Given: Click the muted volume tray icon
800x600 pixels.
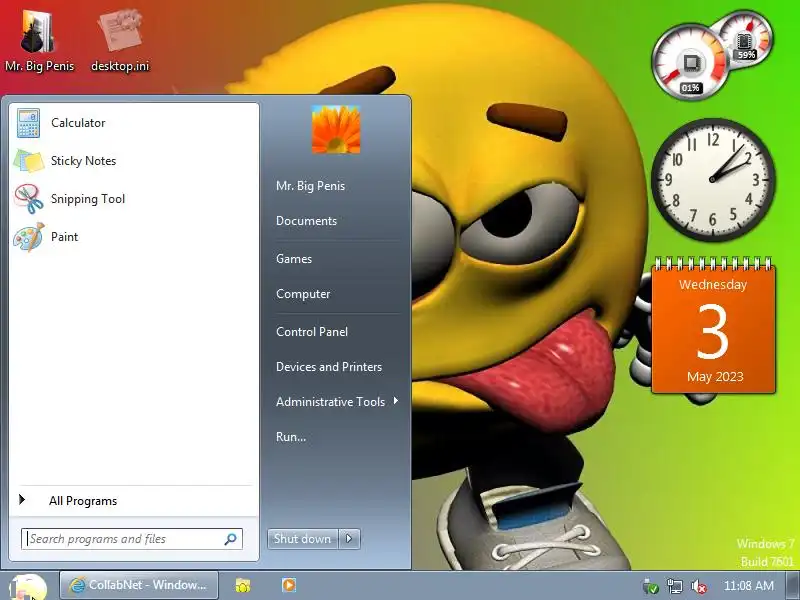Looking at the screenshot, I should (698, 586).
